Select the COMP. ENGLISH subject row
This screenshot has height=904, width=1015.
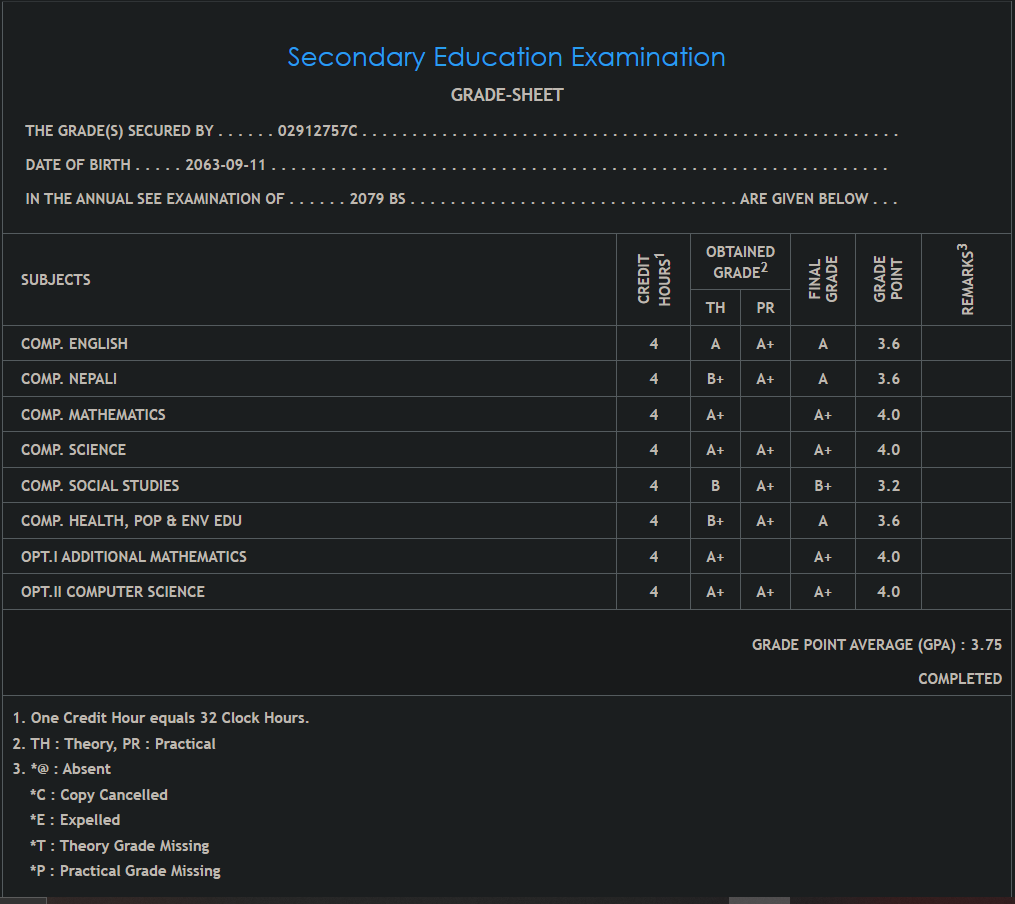74,344
